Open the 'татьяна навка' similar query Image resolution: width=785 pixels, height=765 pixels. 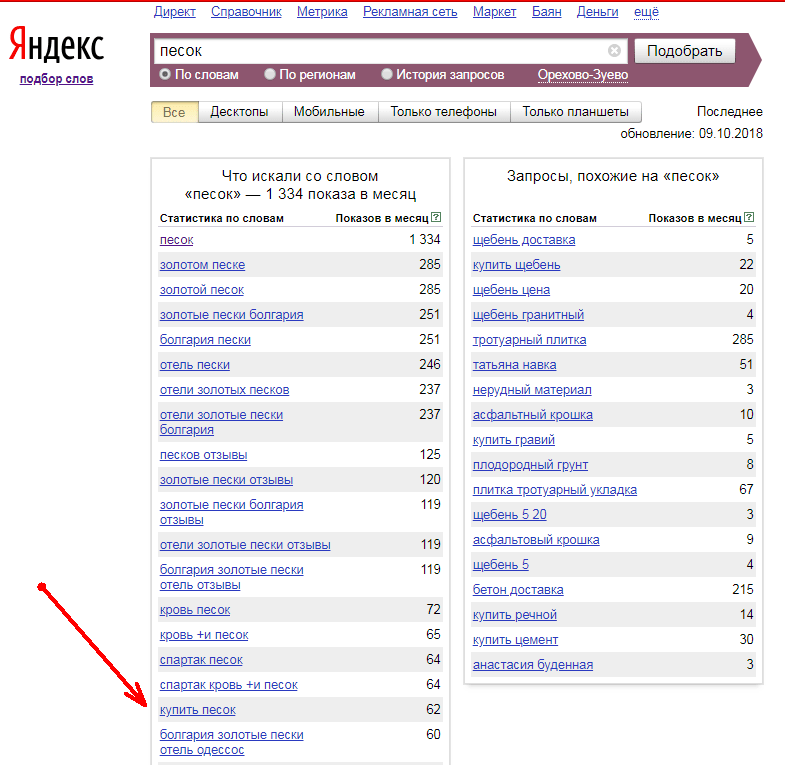(x=514, y=365)
